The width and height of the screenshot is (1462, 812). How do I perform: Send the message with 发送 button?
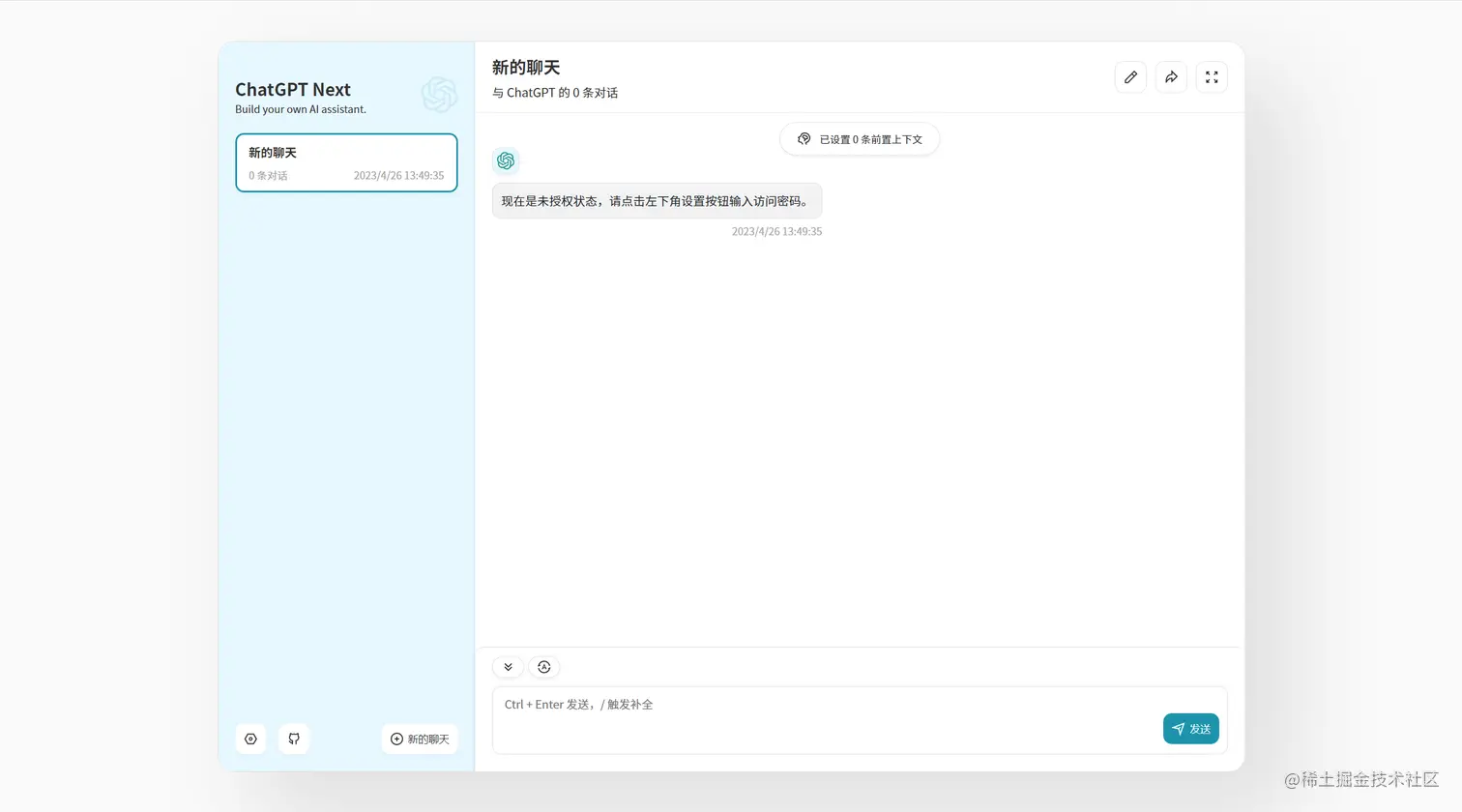pos(1190,729)
